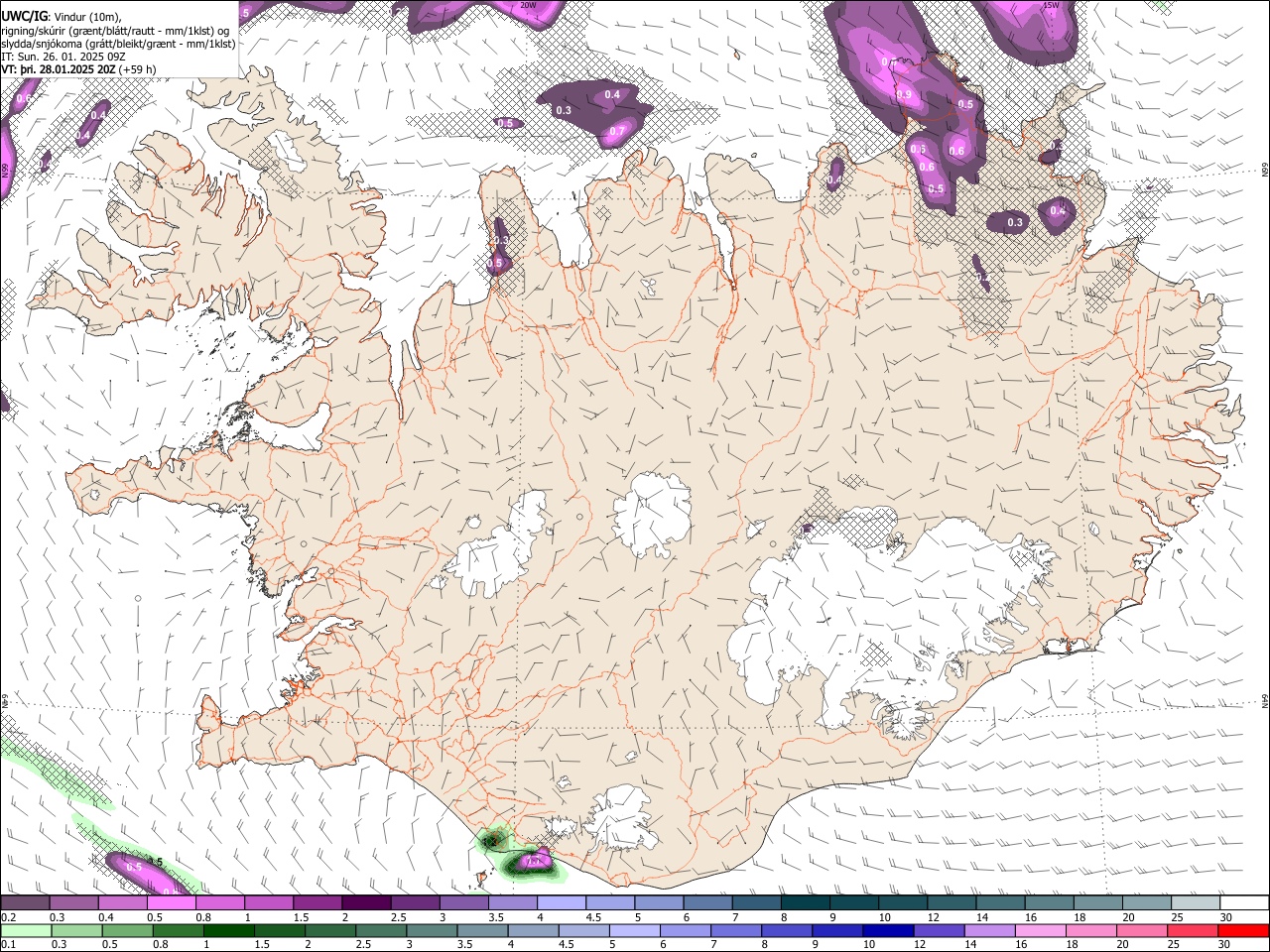Click the bold 'VT: þri. 28.01.2025 20Z' text

pos(59,69)
